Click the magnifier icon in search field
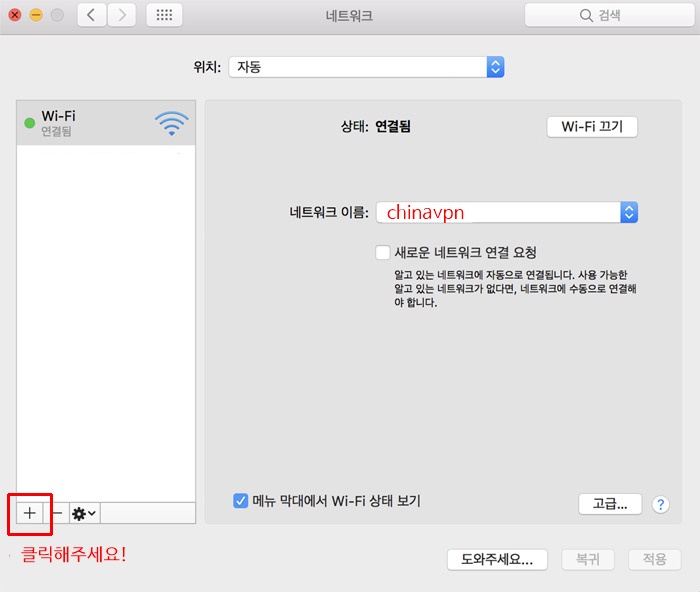The image size is (700, 592). [586, 15]
